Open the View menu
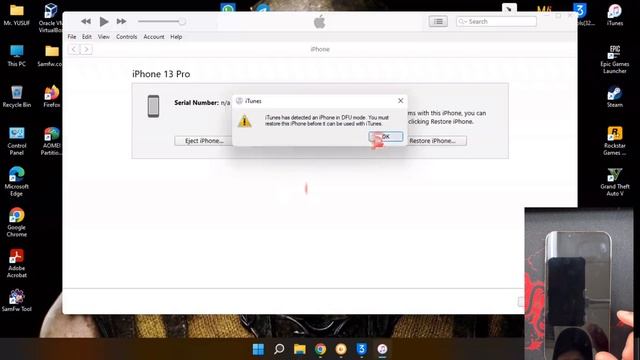Screen dimensions: 640x360 point(104,37)
